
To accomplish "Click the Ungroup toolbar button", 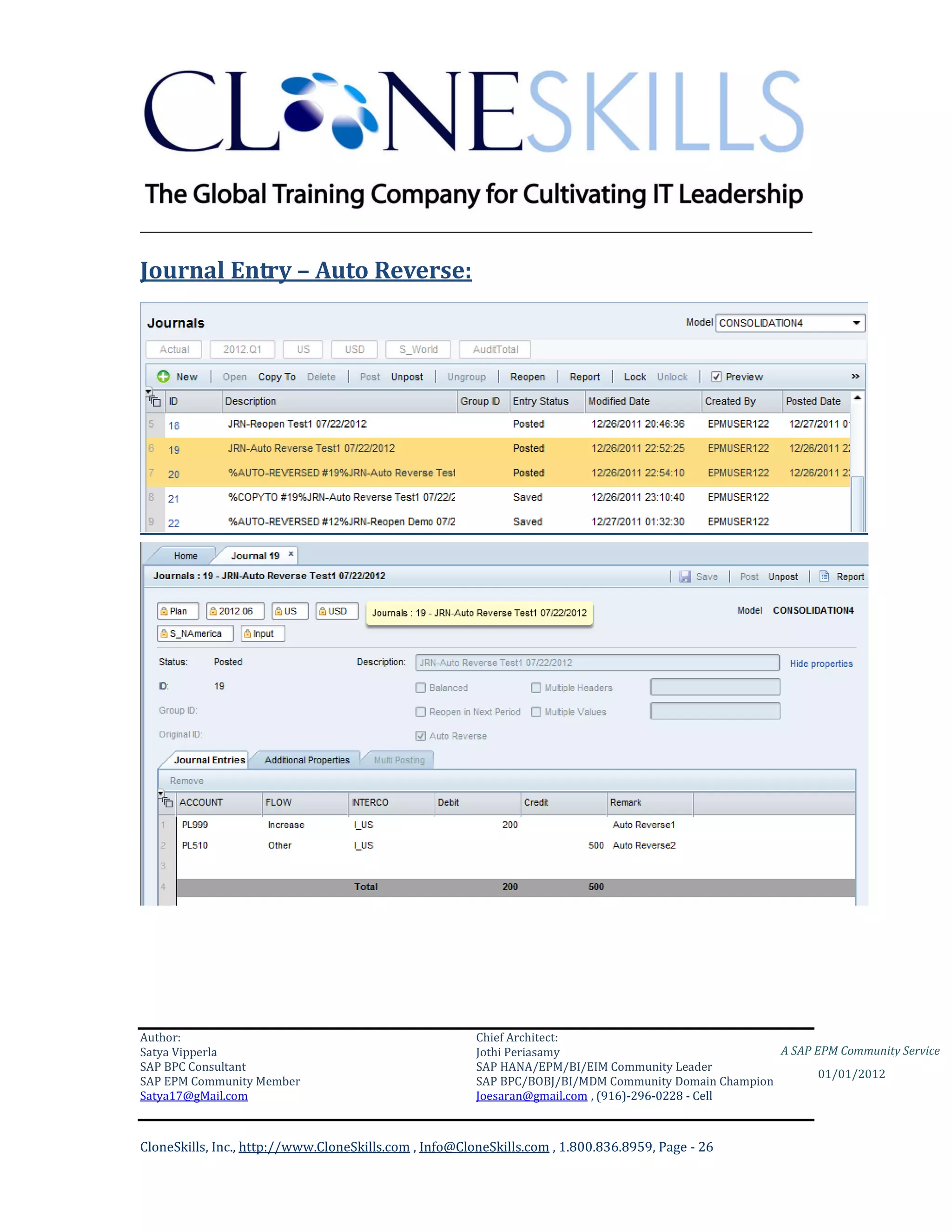I will (x=466, y=377).
